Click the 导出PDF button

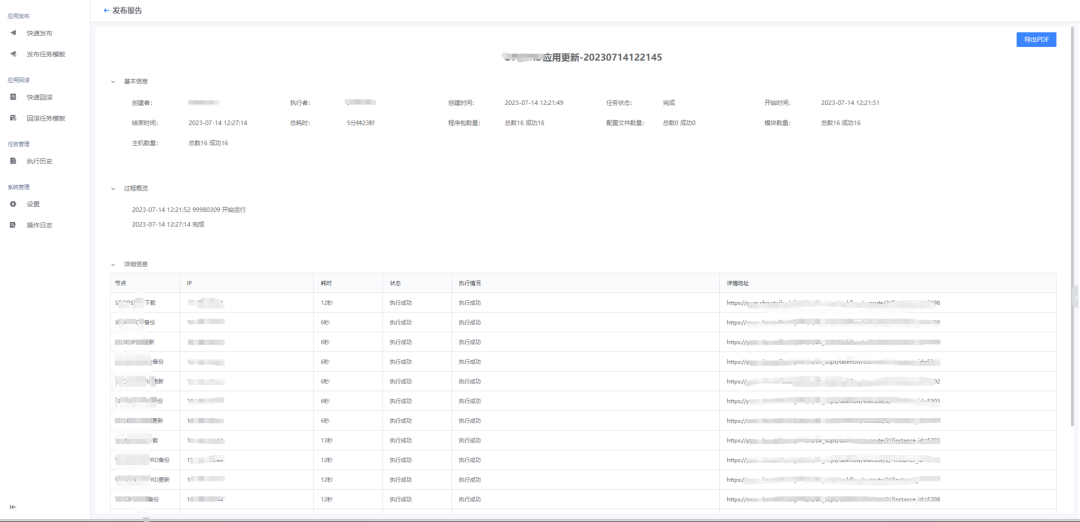pos(1036,40)
